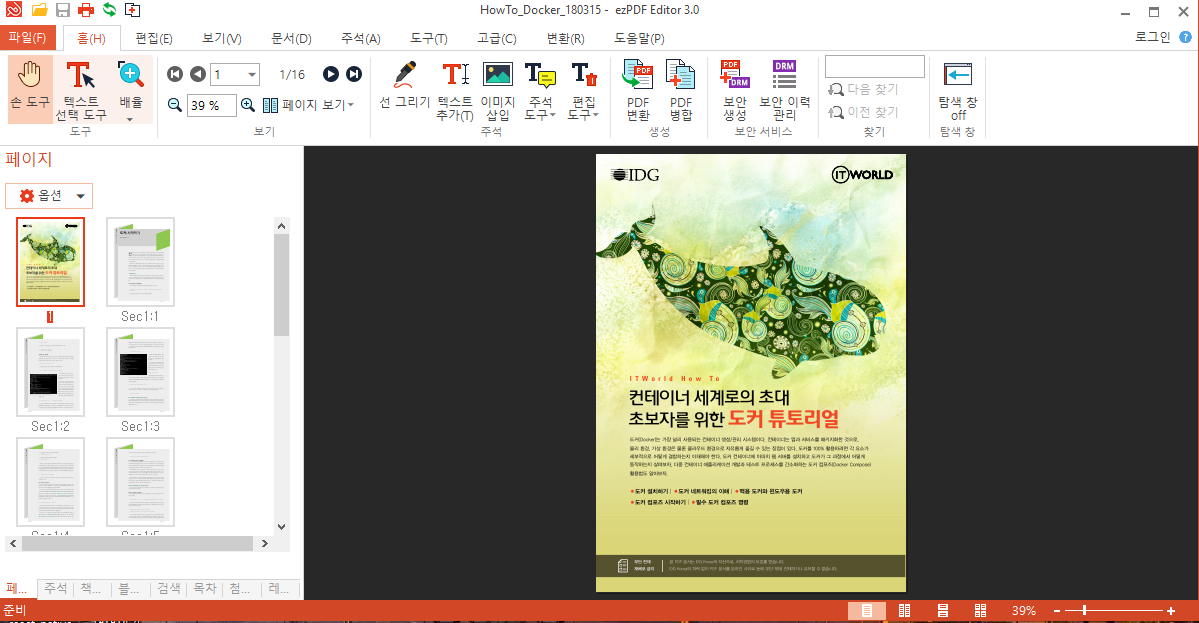This screenshot has width=1199, height=623.
Task: Switch to the Tools (도구) tab
Action: 428,38
